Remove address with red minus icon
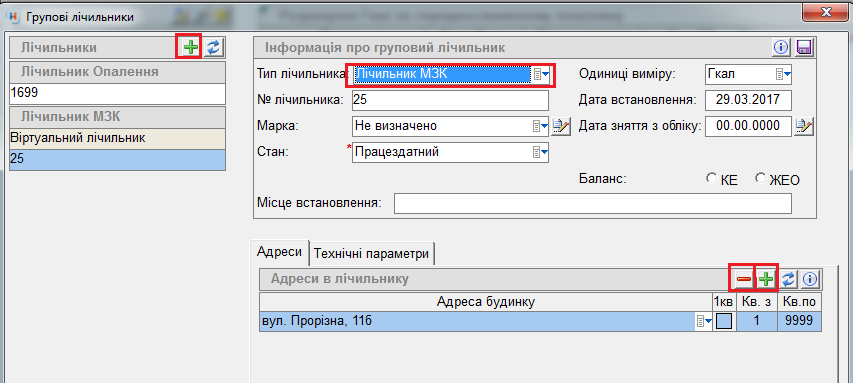Viewport: 853px width, 383px height. pos(744,280)
